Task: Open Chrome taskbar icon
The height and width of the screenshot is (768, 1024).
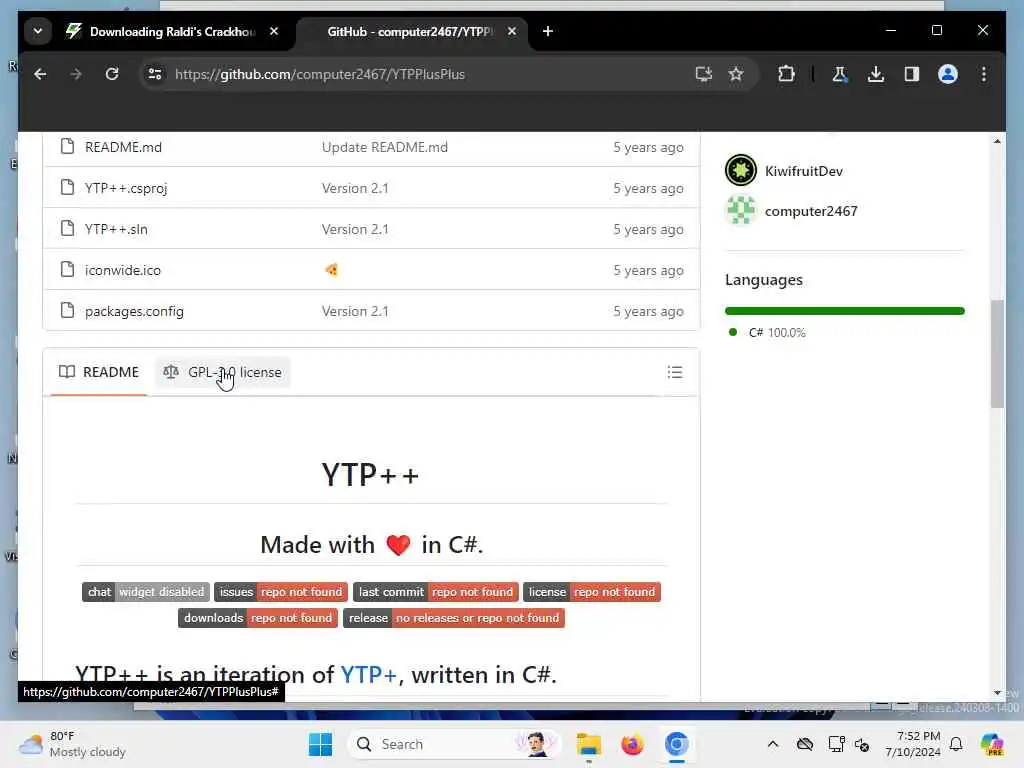Action: (x=677, y=744)
